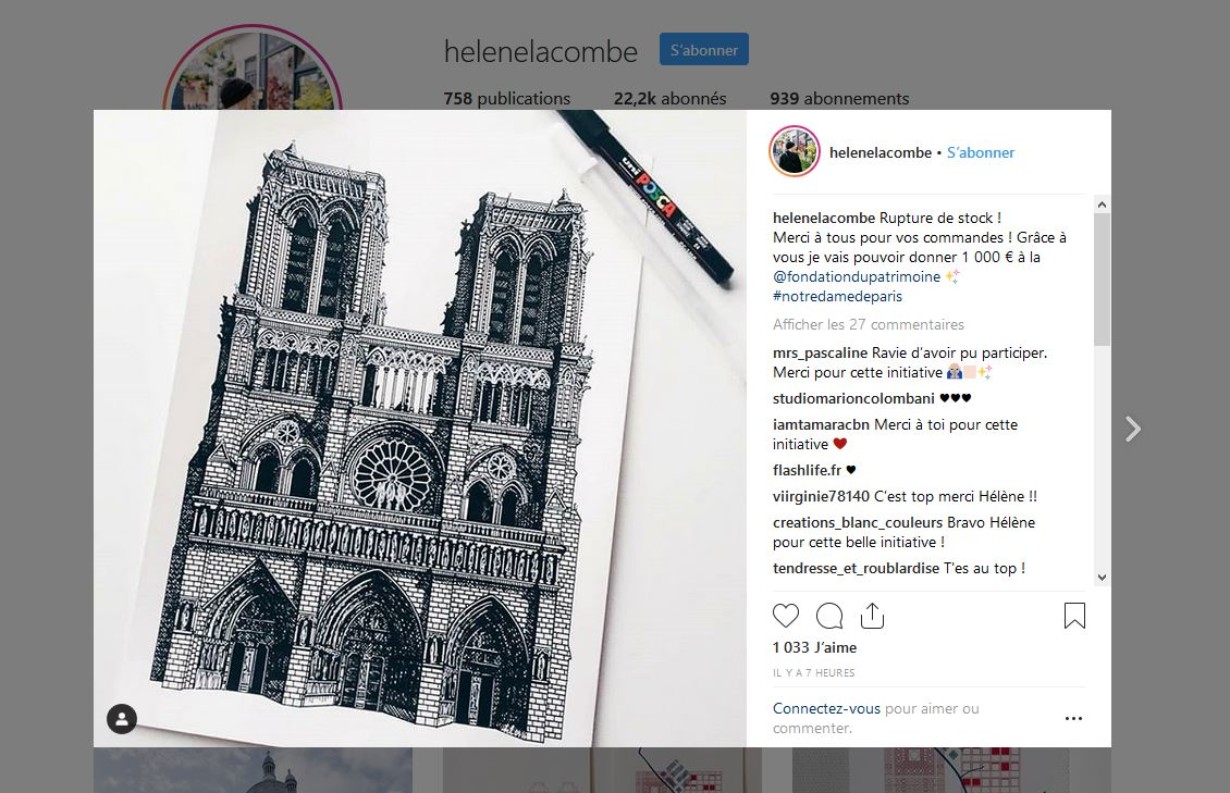
Task: Open the three-dot more options menu
Action: 1073,718
